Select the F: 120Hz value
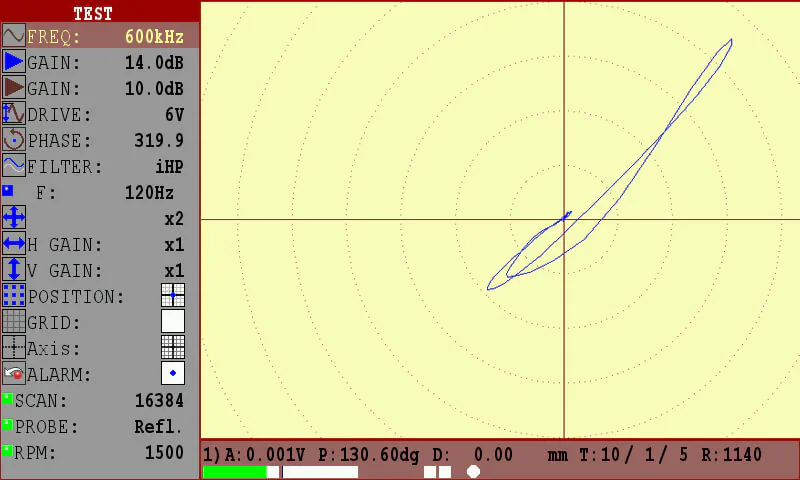The height and width of the screenshot is (480, 800). [149, 193]
